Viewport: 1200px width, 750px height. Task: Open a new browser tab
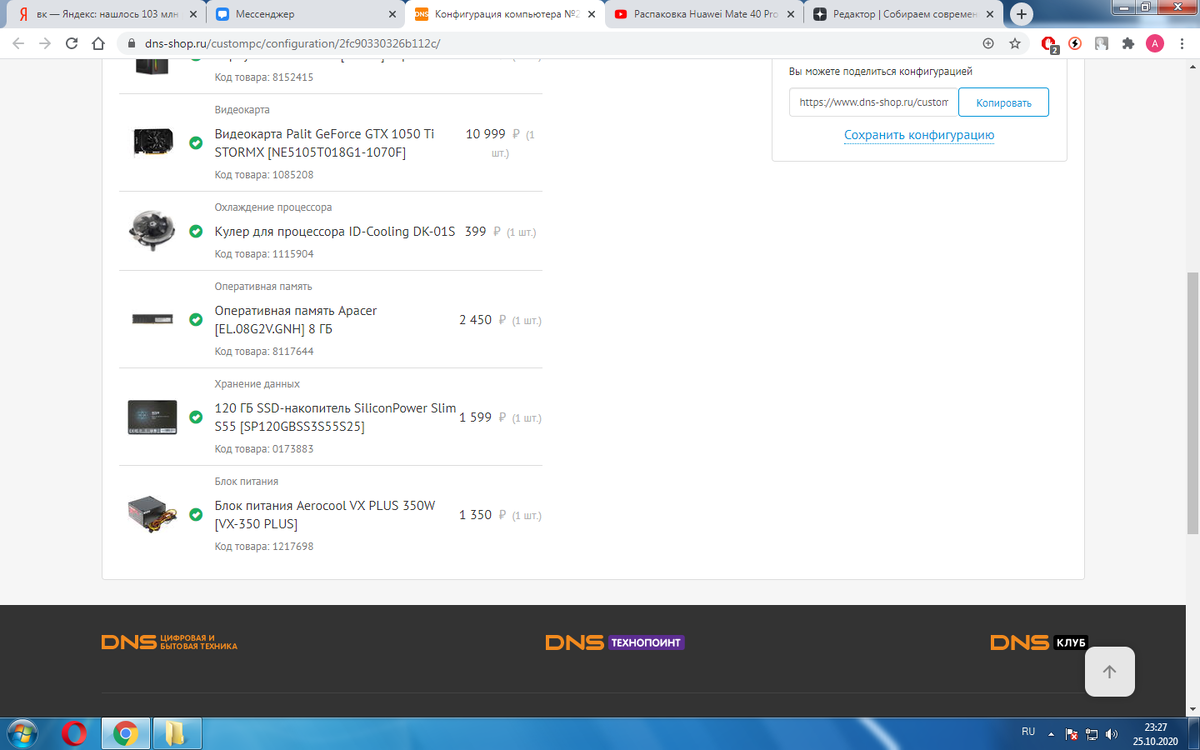pyautogui.click(x=1021, y=14)
